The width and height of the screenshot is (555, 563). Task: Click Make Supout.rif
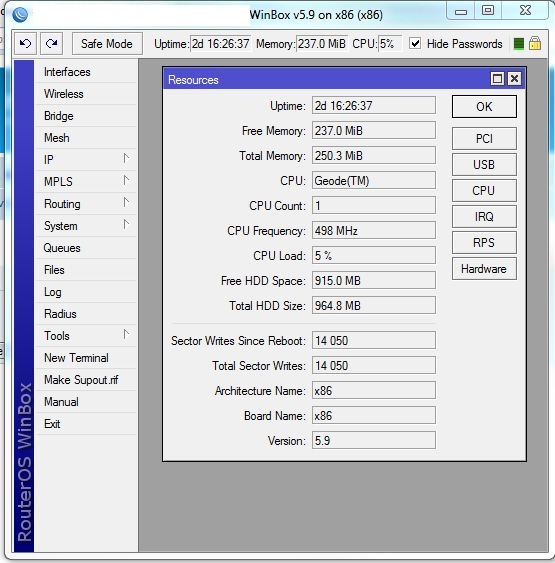tap(86, 380)
